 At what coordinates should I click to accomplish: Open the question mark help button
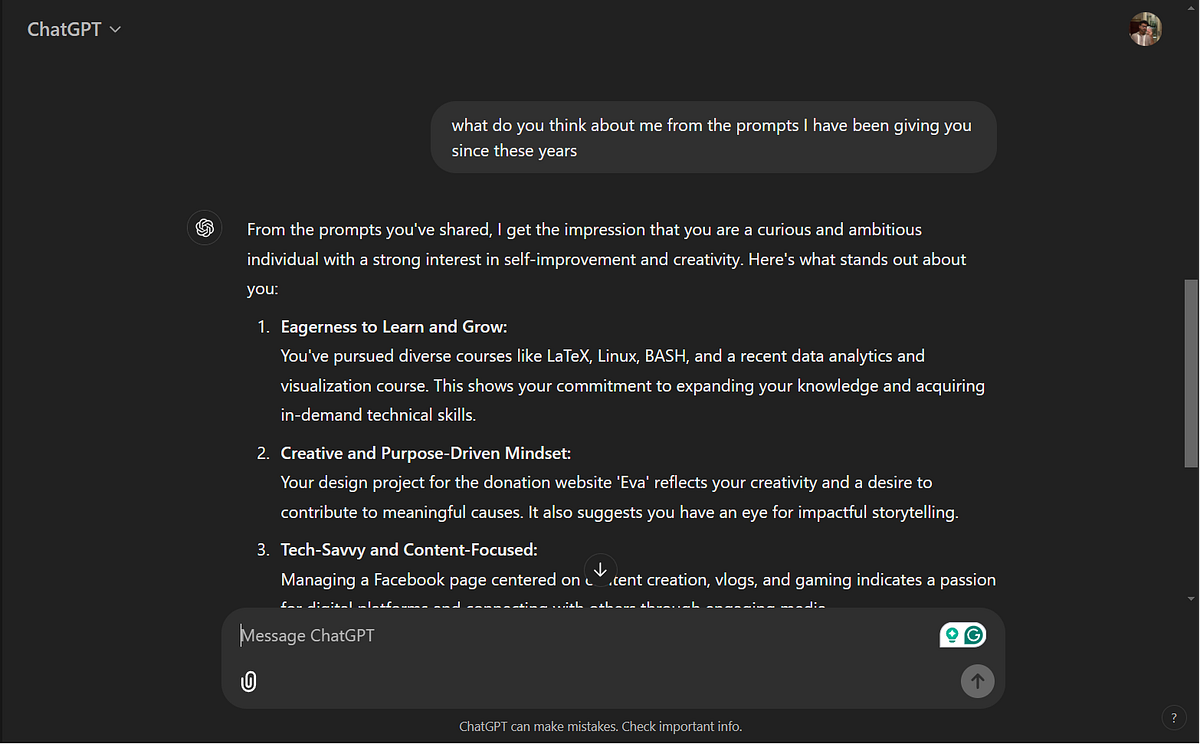tap(1173, 718)
